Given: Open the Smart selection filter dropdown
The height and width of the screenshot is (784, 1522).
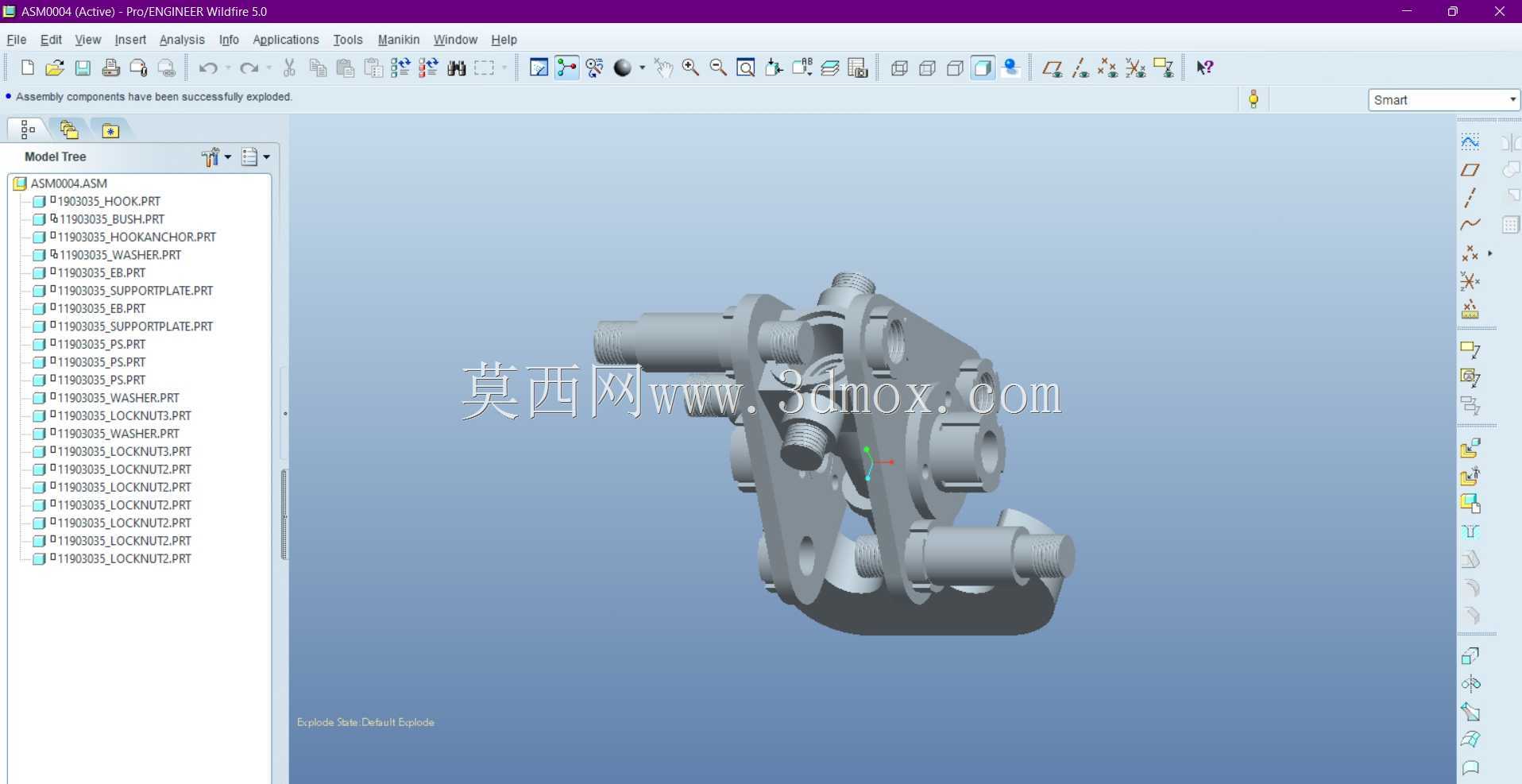Looking at the screenshot, I should [x=1443, y=100].
